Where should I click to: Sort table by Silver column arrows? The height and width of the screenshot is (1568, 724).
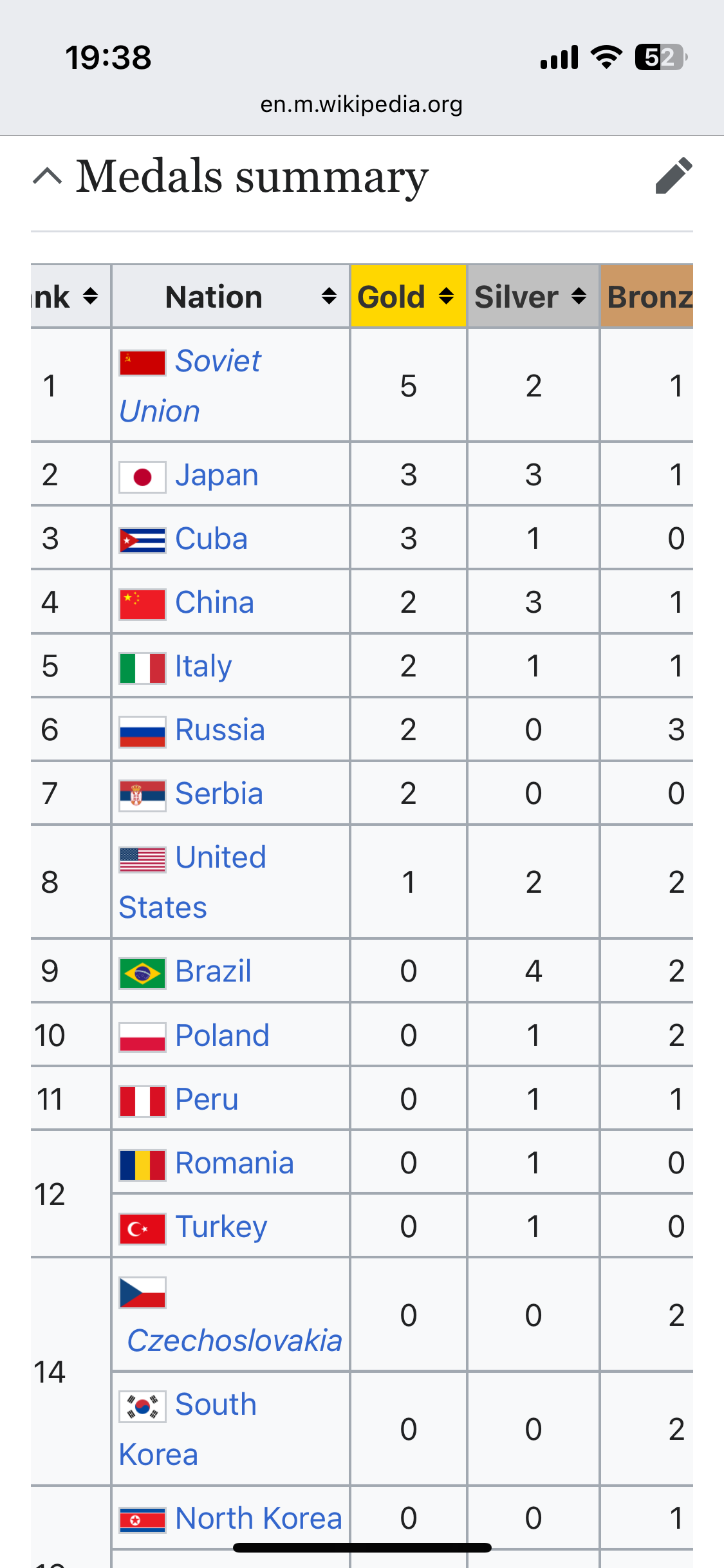[x=579, y=296]
